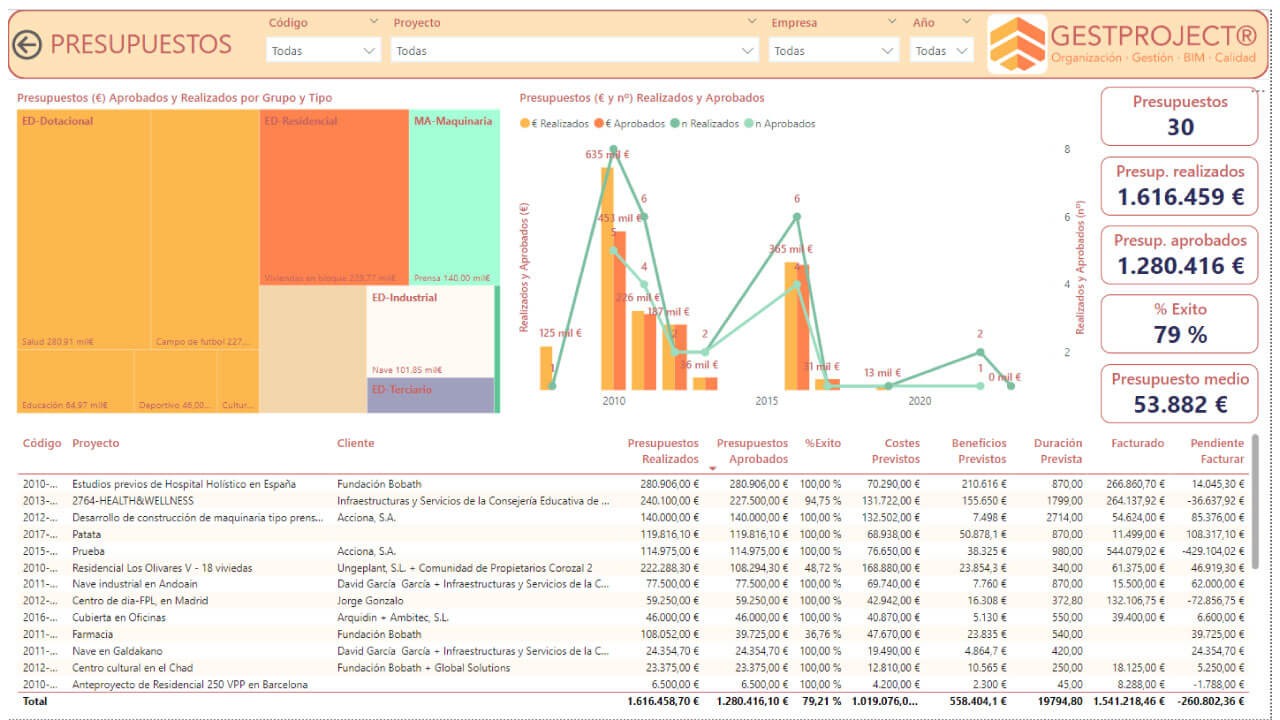
Task: Sort by the Cliente column header
Action: pos(355,443)
